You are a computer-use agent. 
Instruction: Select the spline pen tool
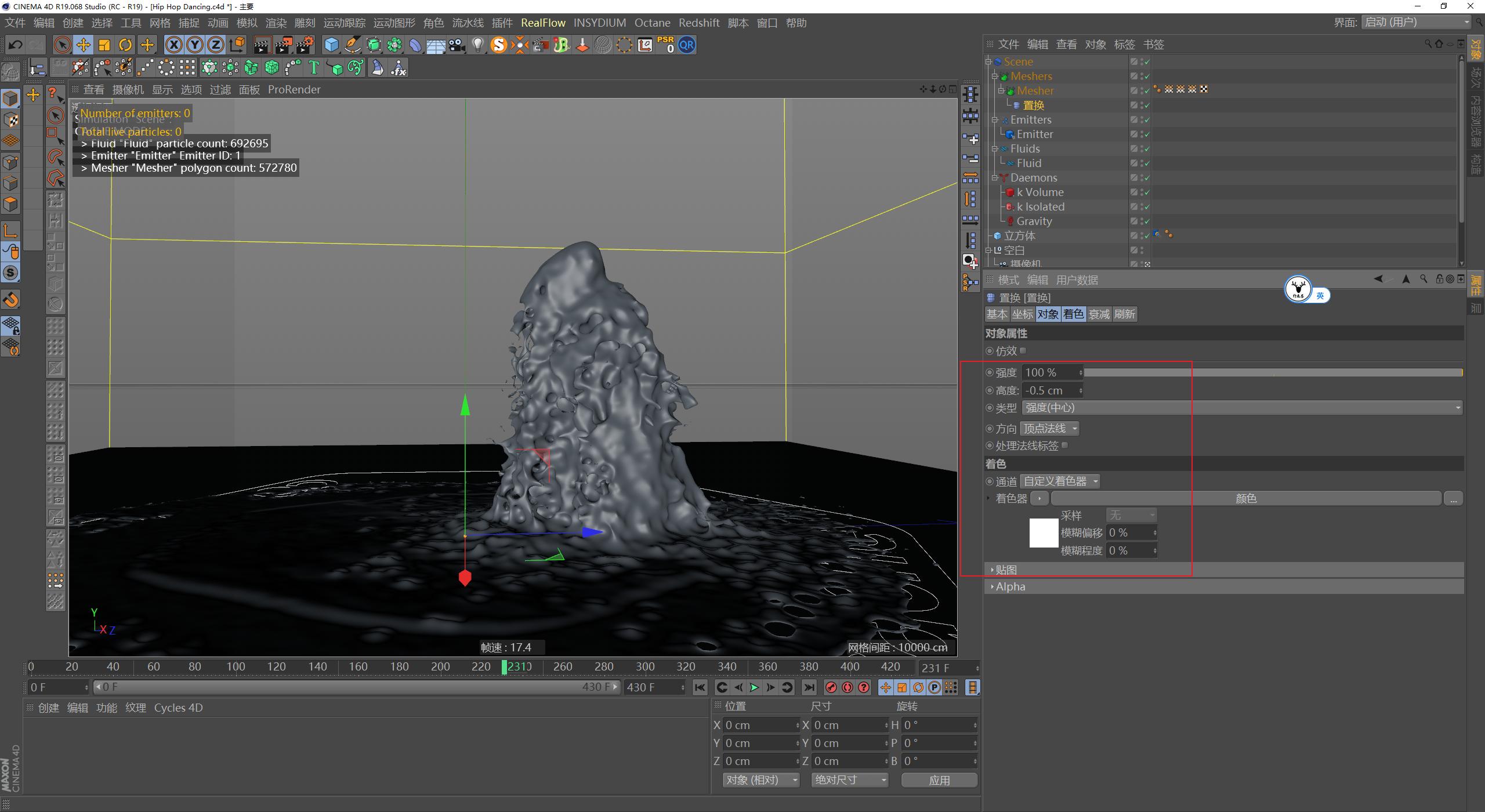pyautogui.click(x=352, y=45)
